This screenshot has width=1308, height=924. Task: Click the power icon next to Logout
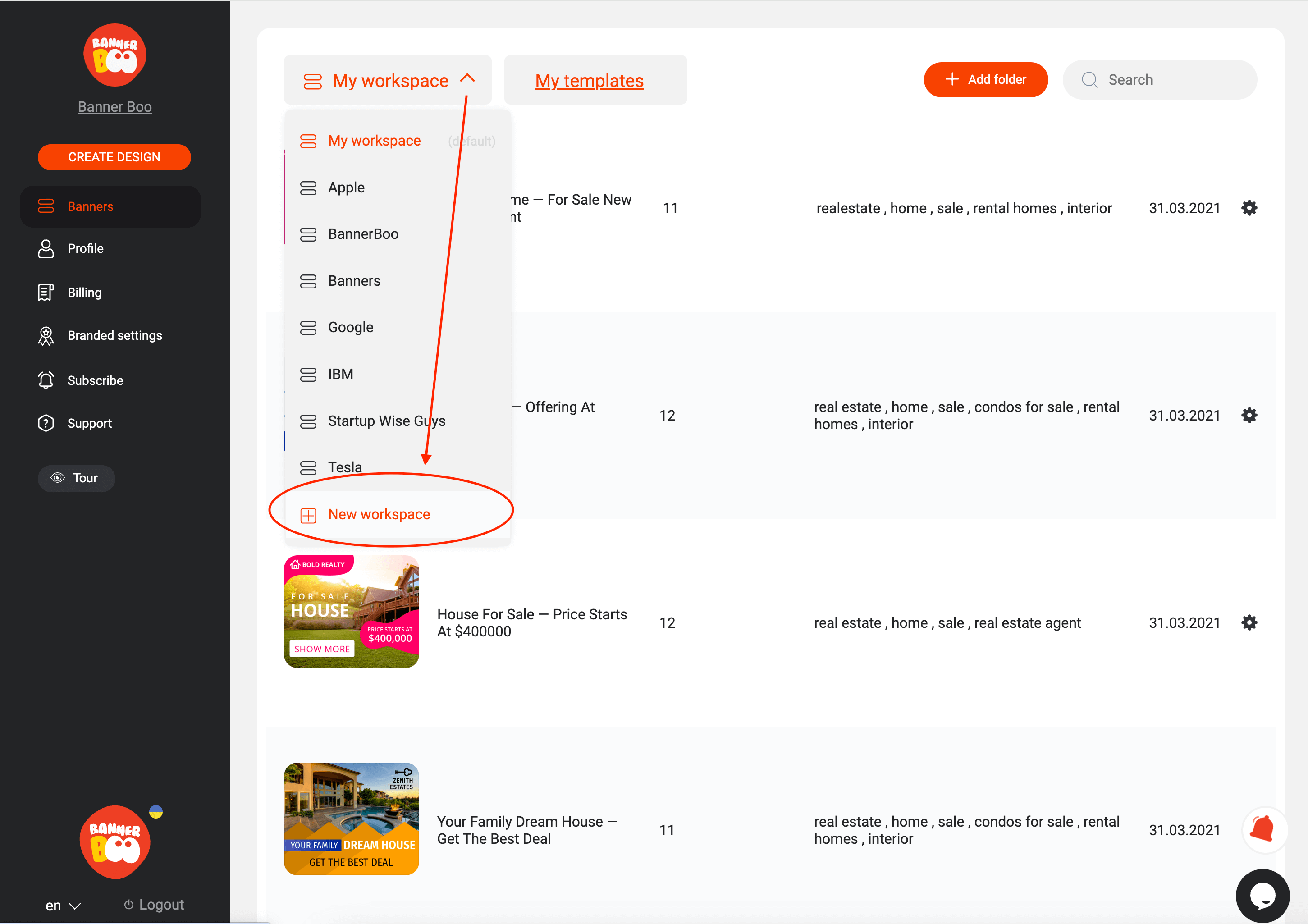tap(129, 905)
